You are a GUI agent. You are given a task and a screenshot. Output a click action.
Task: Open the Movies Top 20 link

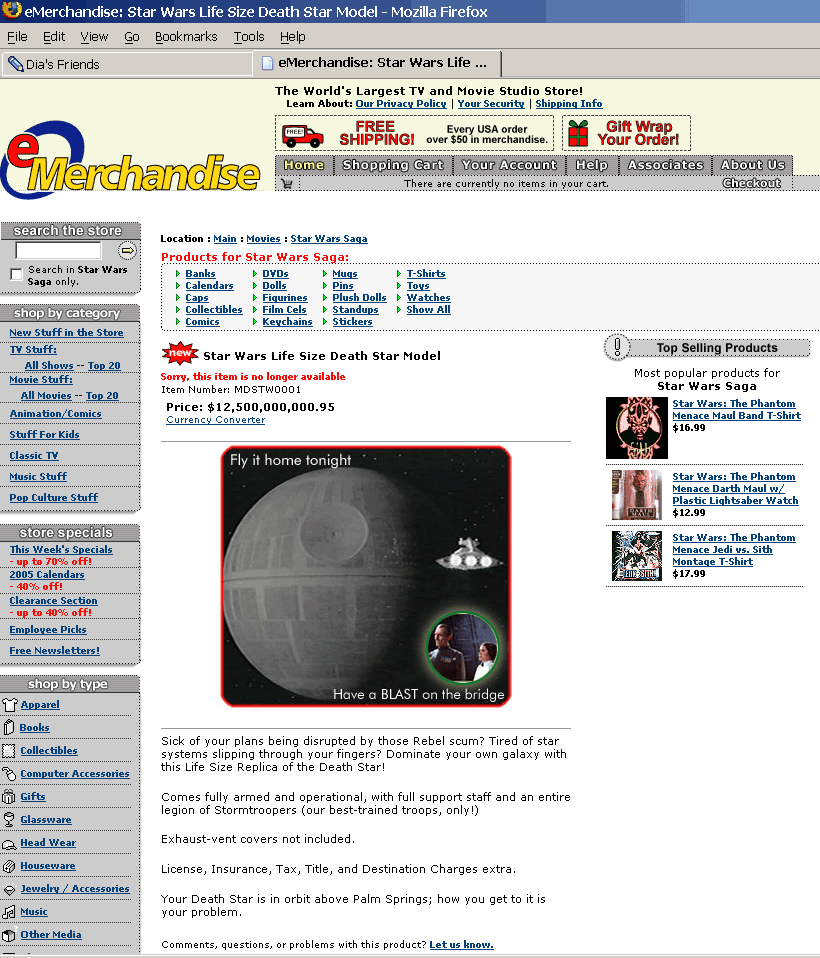(x=102, y=396)
